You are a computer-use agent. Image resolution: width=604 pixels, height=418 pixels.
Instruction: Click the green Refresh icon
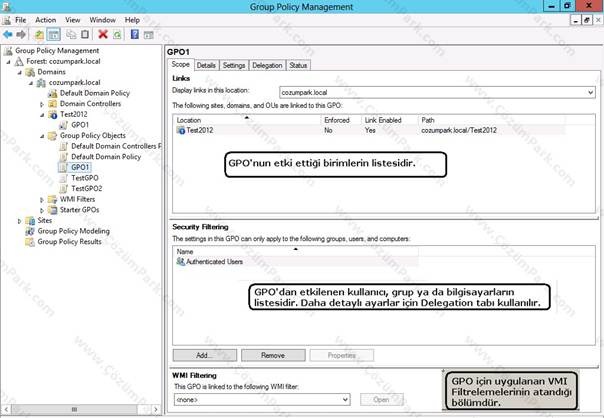[x=117, y=35]
